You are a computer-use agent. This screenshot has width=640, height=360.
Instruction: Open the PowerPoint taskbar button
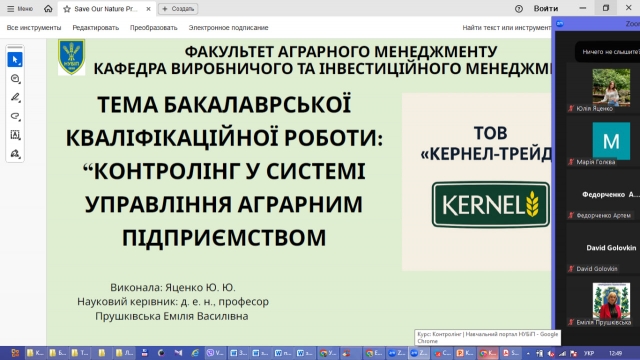tap(464, 353)
